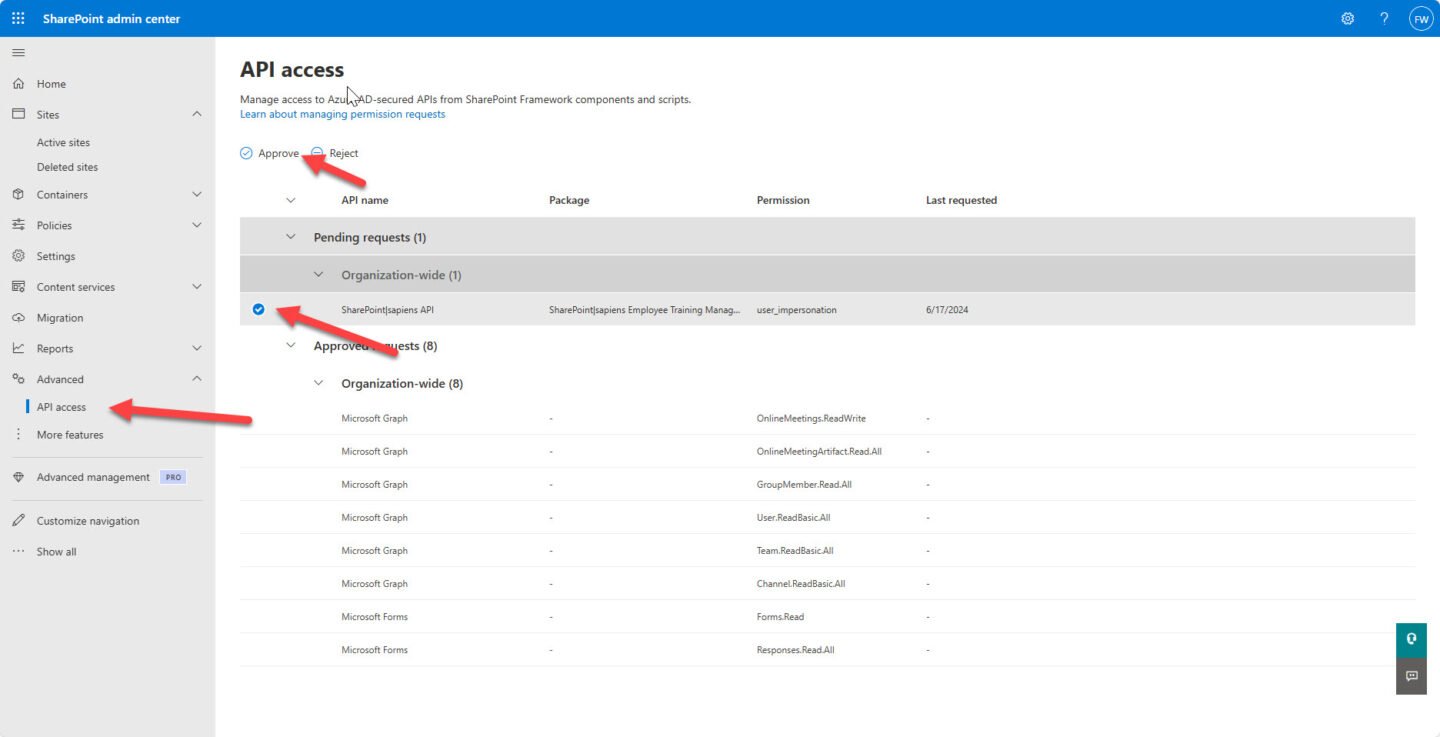Expand the Content services chevron
This screenshot has width=1440, height=737.
coord(196,287)
